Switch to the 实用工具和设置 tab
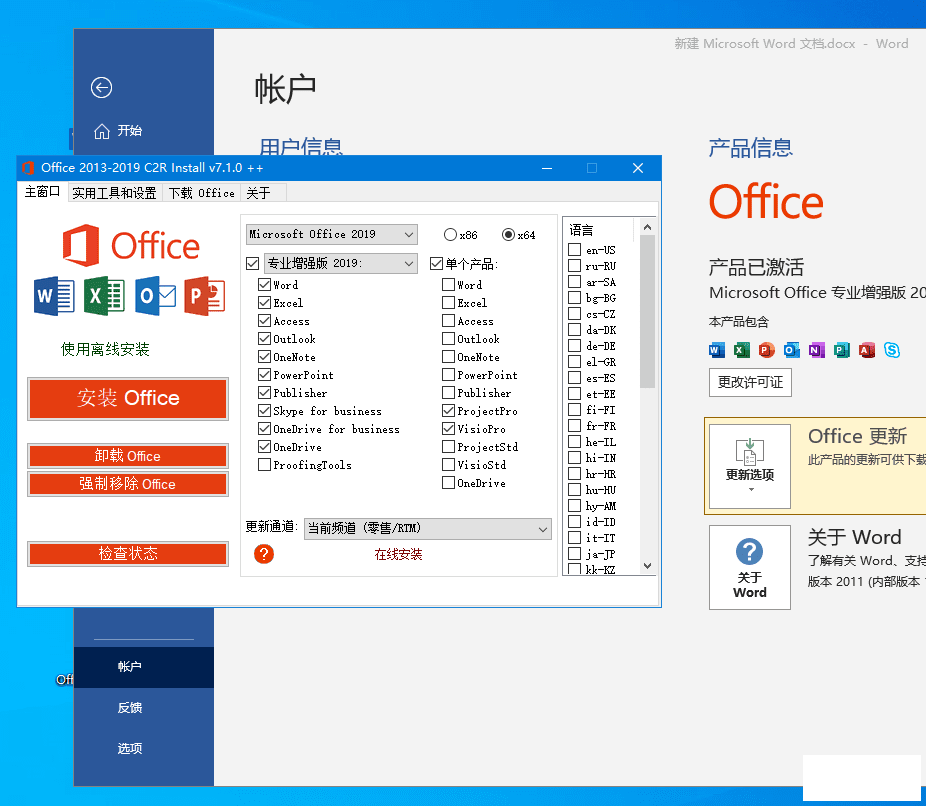This screenshot has width=926, height=806. click(x=114, y=193)
